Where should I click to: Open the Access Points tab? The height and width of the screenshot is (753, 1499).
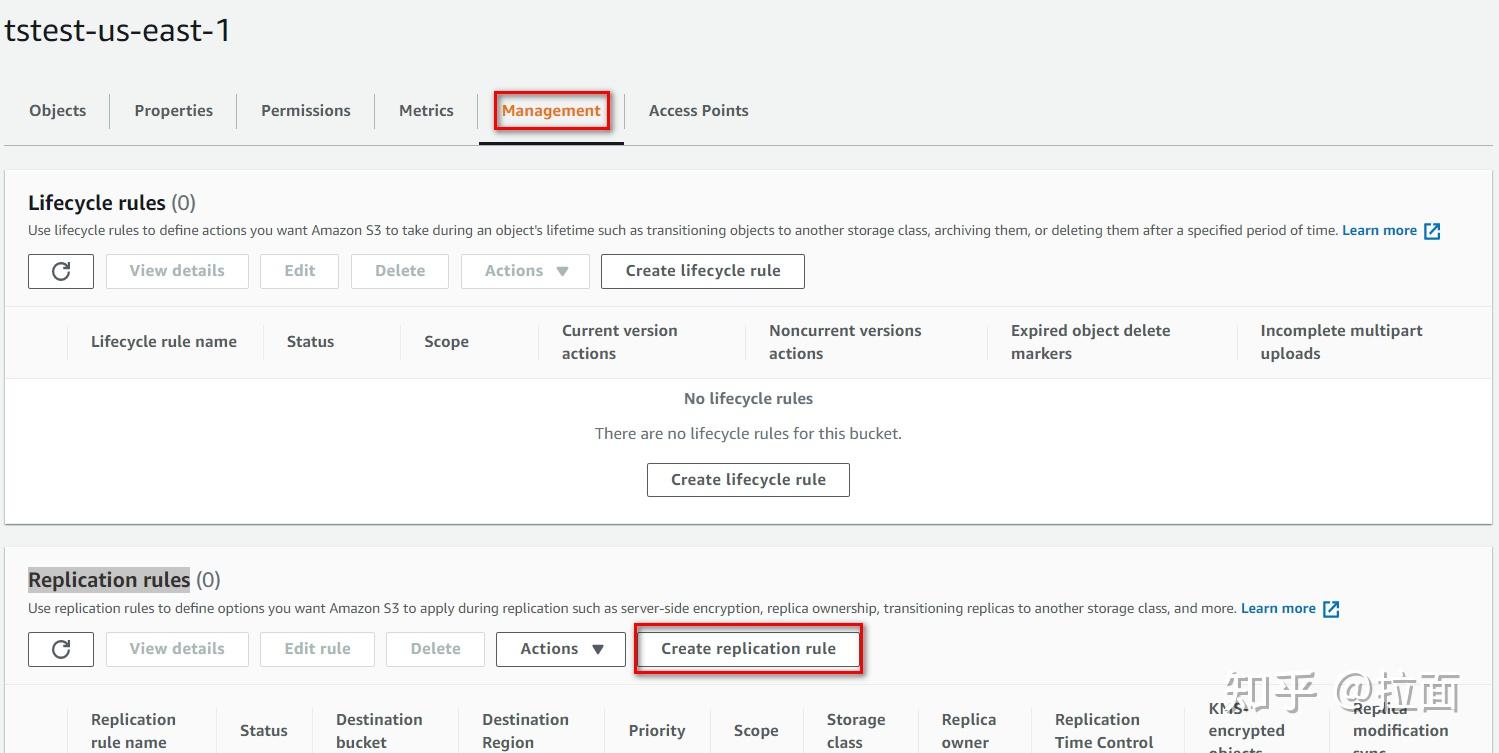[x=698, y=110]
